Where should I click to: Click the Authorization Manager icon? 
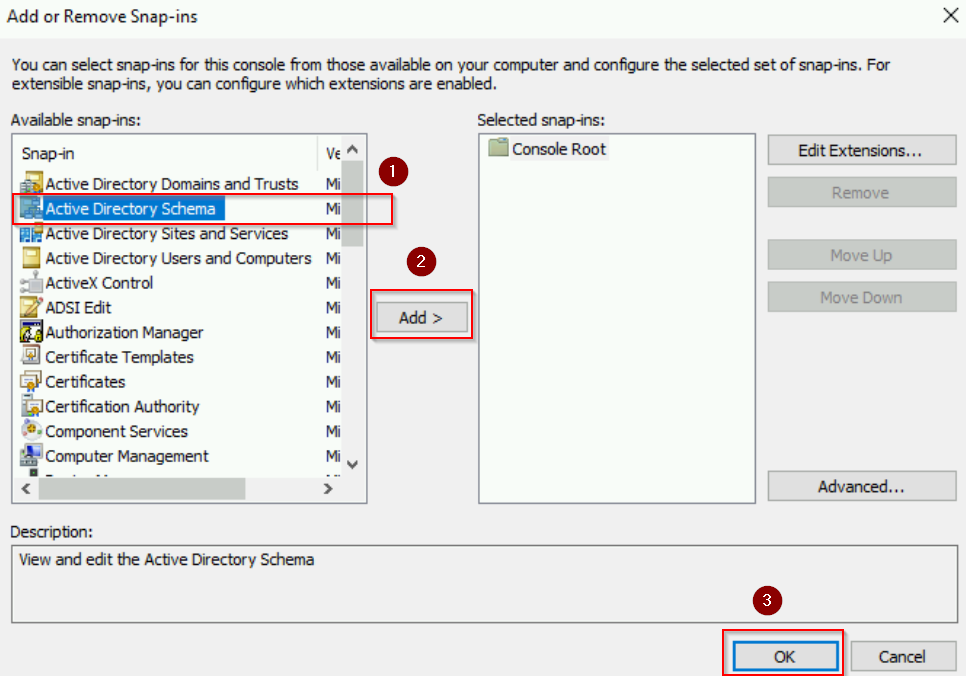coord(31,332)
